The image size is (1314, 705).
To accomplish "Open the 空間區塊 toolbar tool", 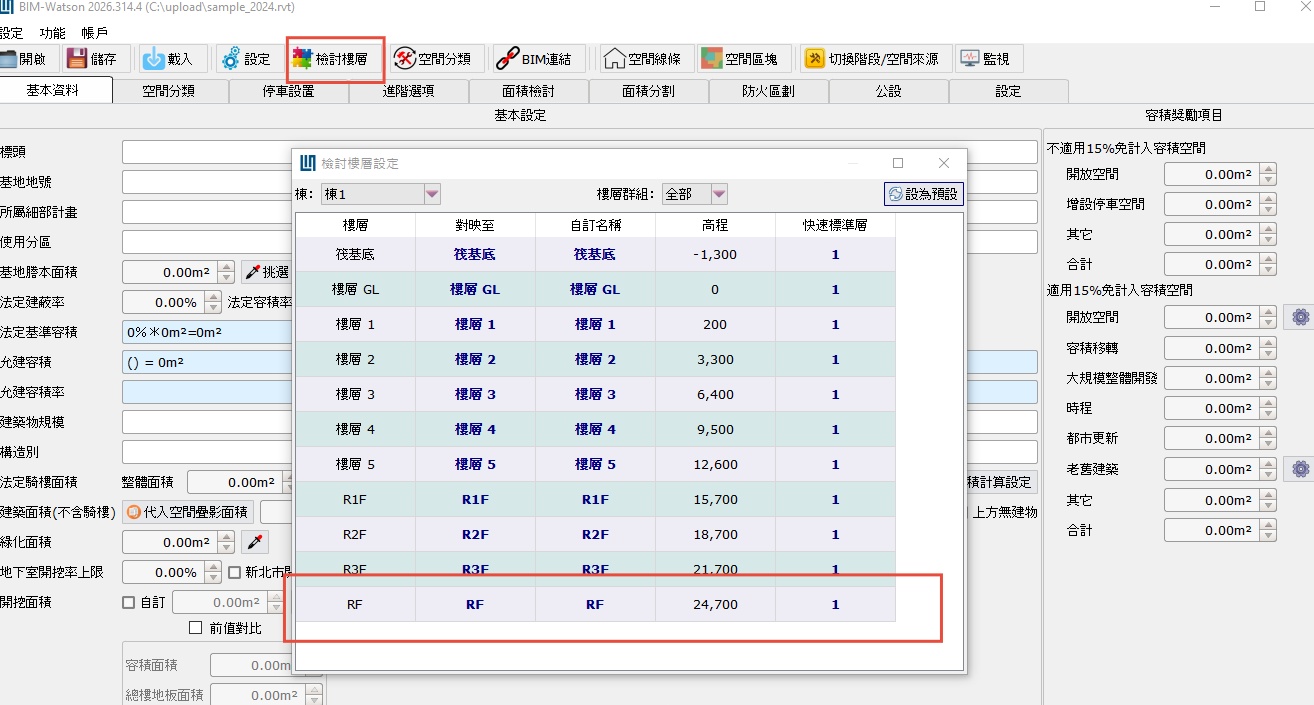I will (x=744, y=59).
